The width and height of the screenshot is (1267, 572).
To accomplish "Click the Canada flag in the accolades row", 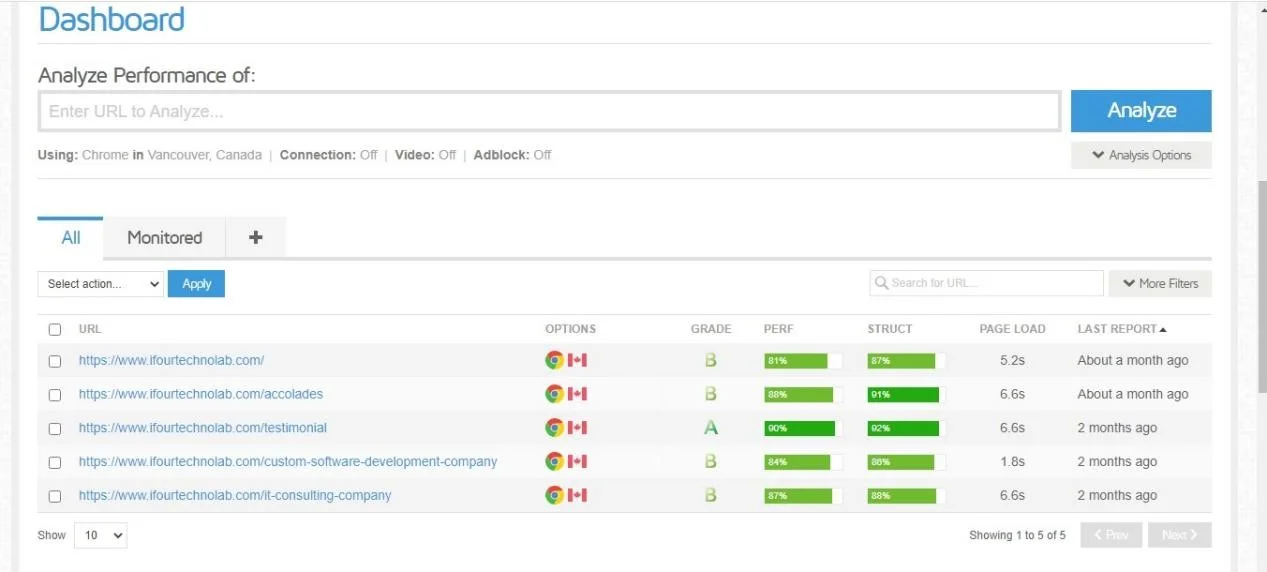I will (x=577, y=394).
